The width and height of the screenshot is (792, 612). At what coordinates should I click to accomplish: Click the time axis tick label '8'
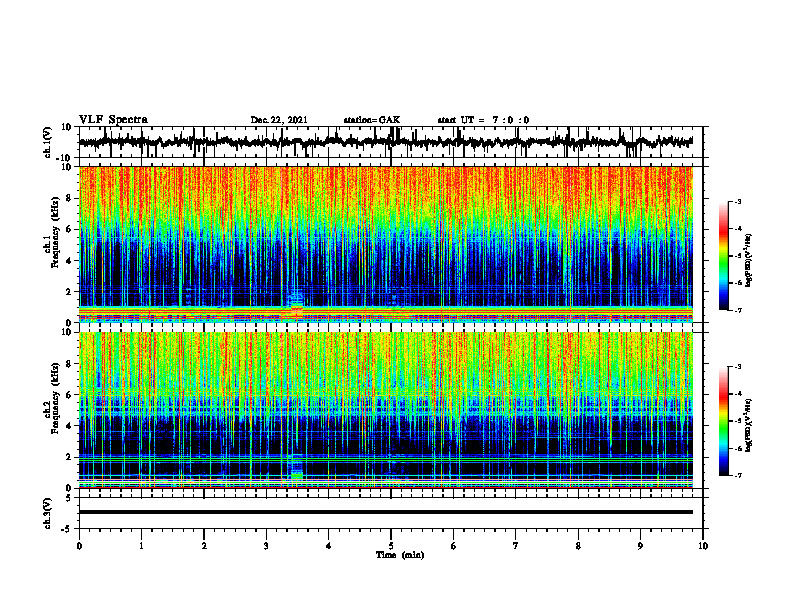click(578, 546)
